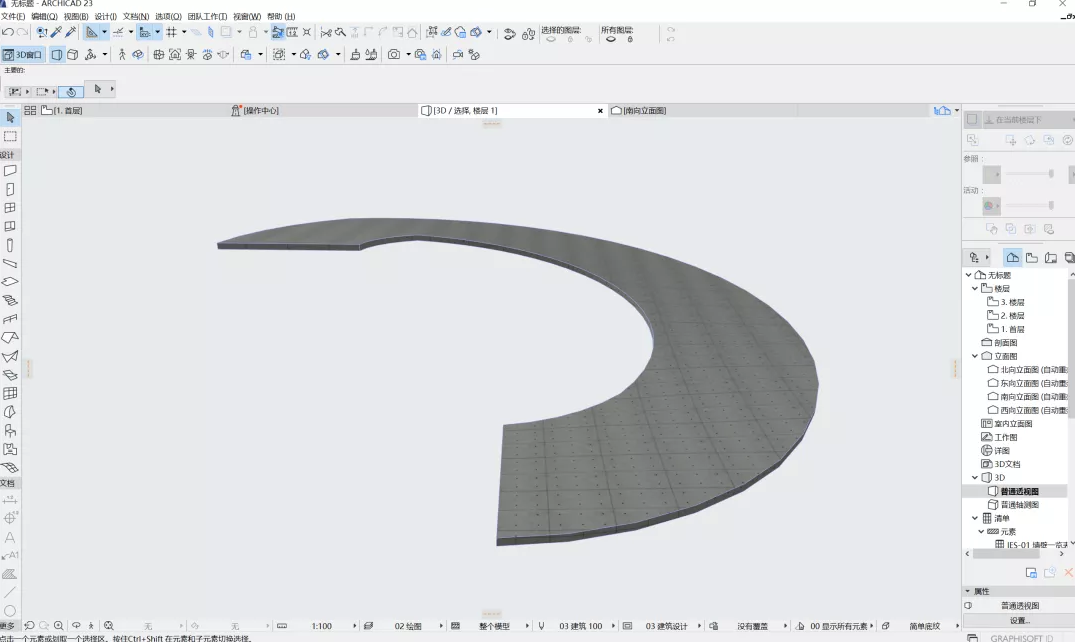This screenshot has width=1075, height=642.
Task: Select 2. 楼层 in navigator tree
Action: tap(1012, 316)
